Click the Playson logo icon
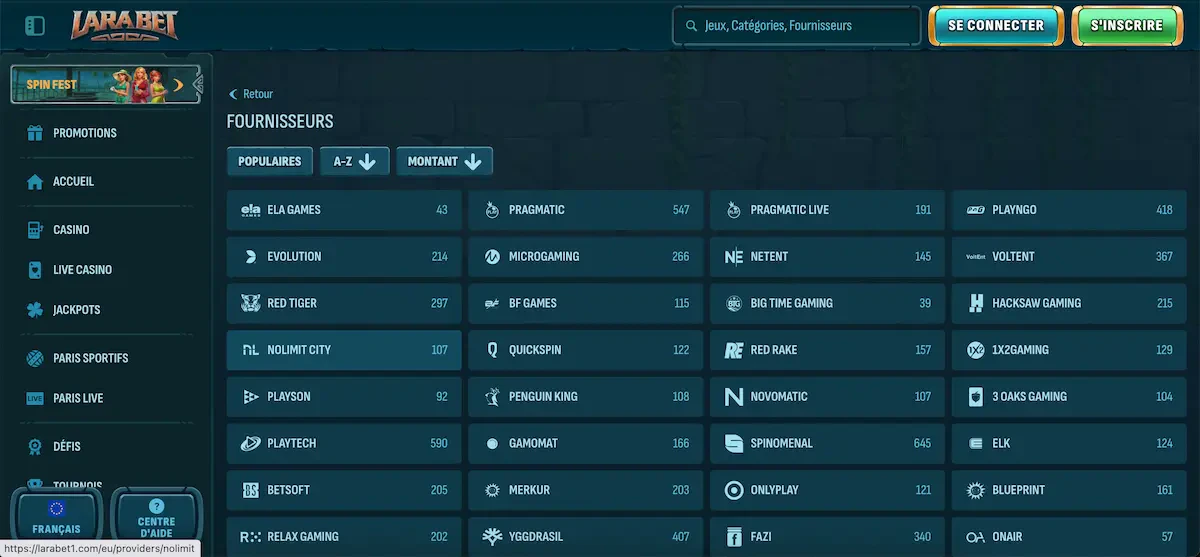Image resolution: width=1200 pixels, height=557 pixels. [x=250, y=397]
